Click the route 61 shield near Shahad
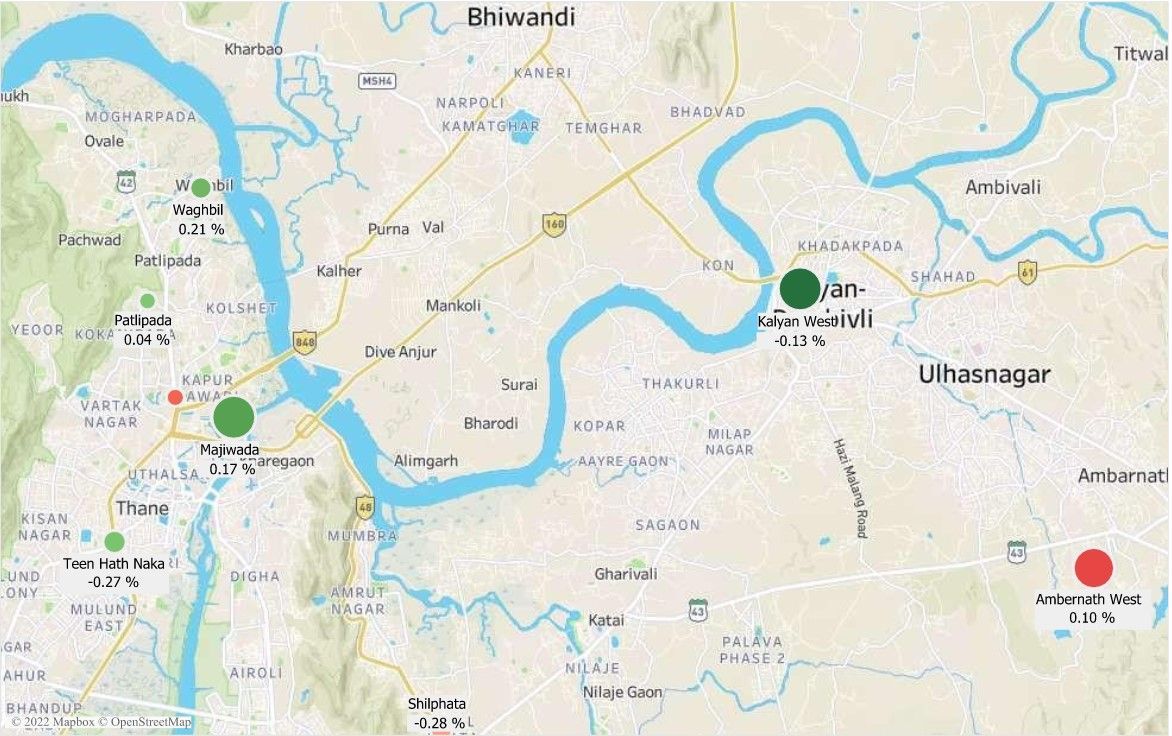The height and width of the screenshot is (736, 1172). tap(1027, 273)
